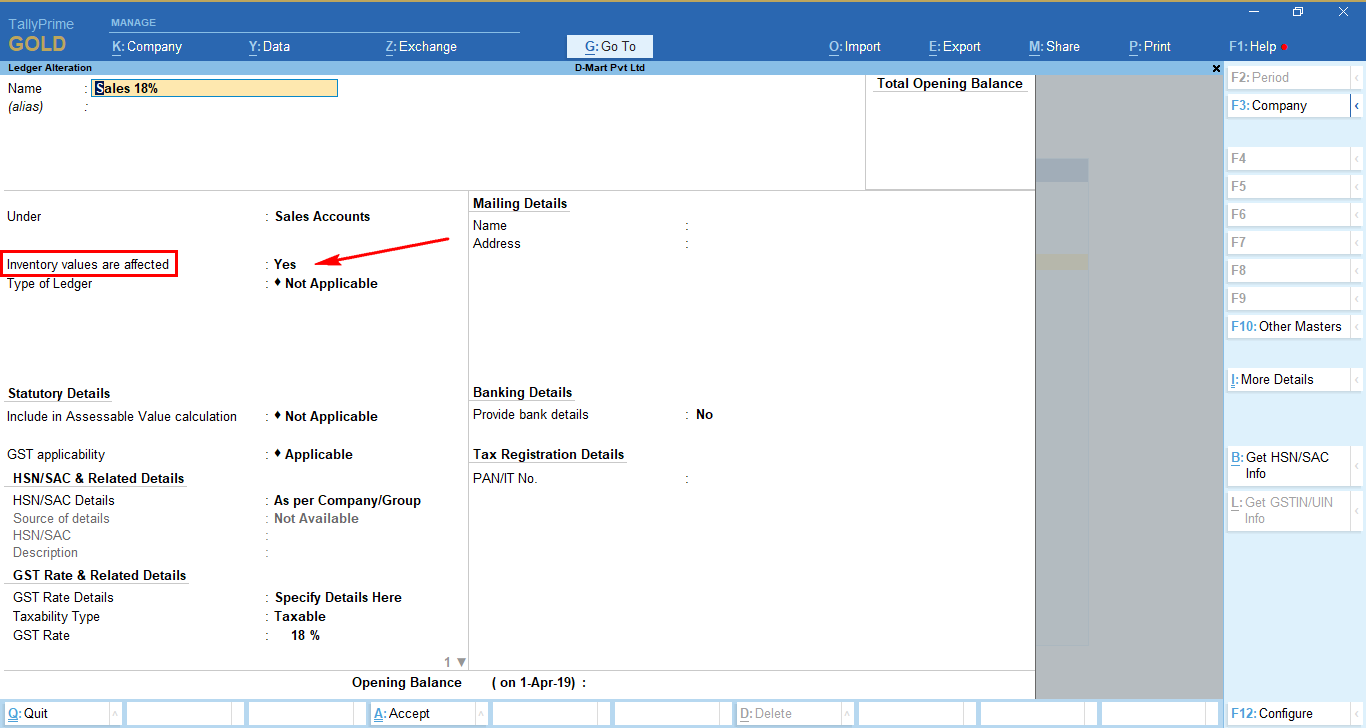
Task: Toggle the Inventory values are affected Yes value
Action: tap(285, 265)
